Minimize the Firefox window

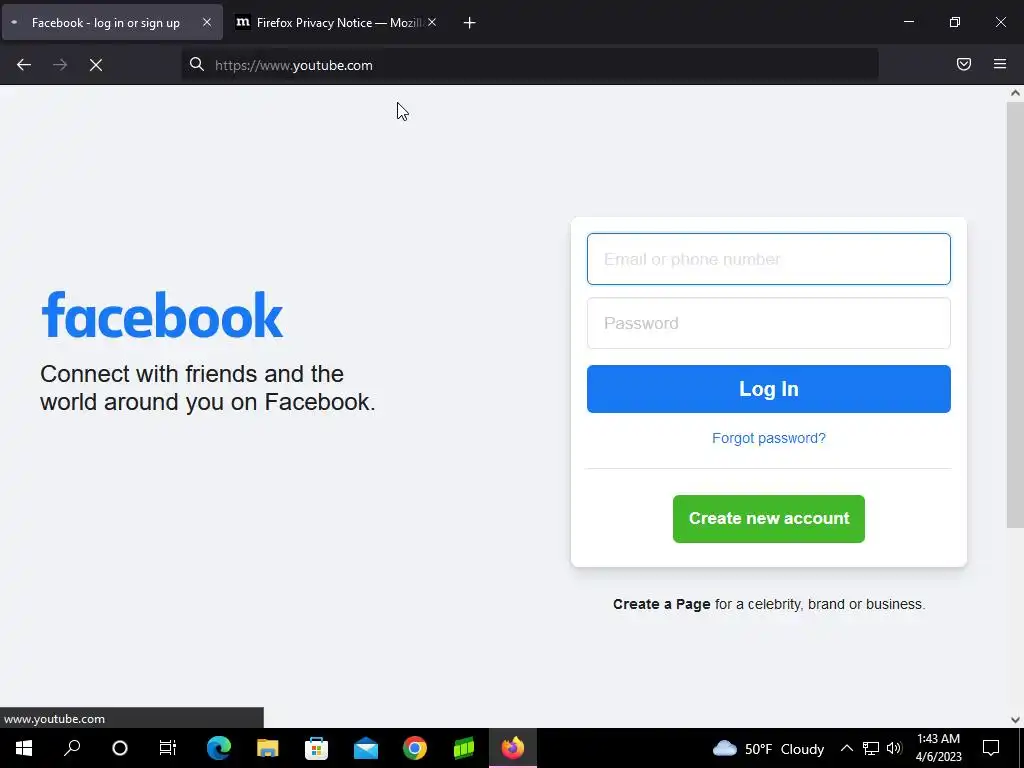coord(908,22)
